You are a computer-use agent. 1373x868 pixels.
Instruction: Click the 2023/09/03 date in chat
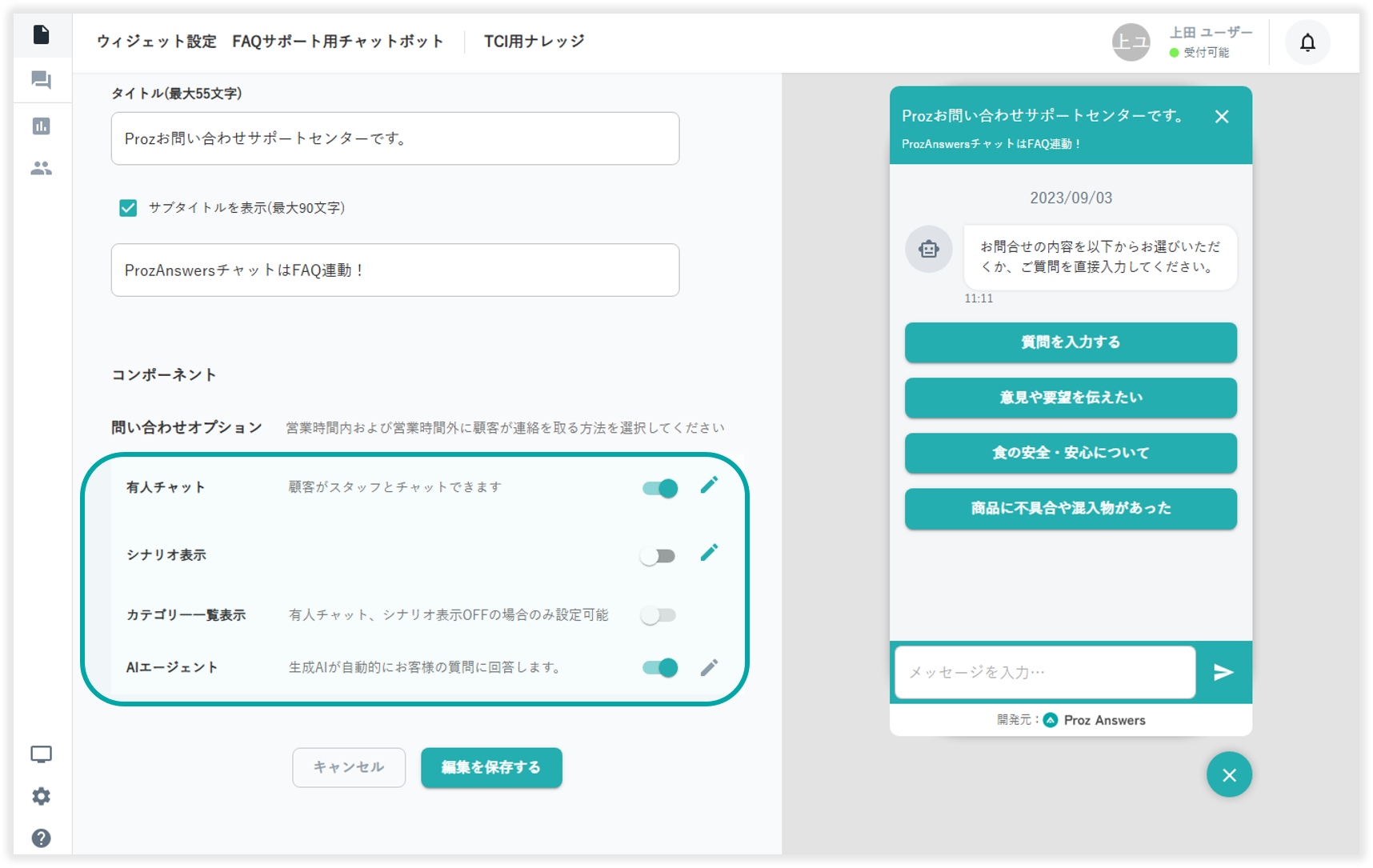pyautogui.click(x=1071, y=198)
